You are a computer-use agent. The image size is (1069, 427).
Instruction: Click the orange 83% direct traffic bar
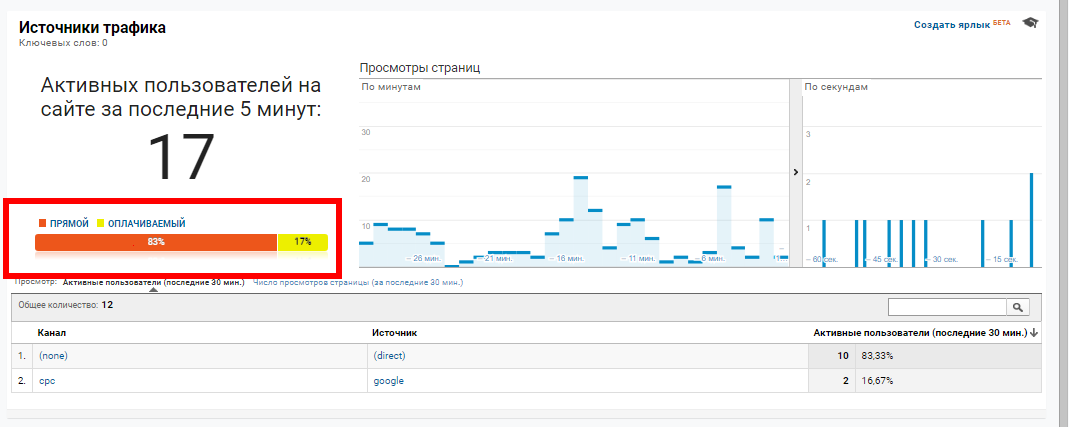tap(155, 242)
